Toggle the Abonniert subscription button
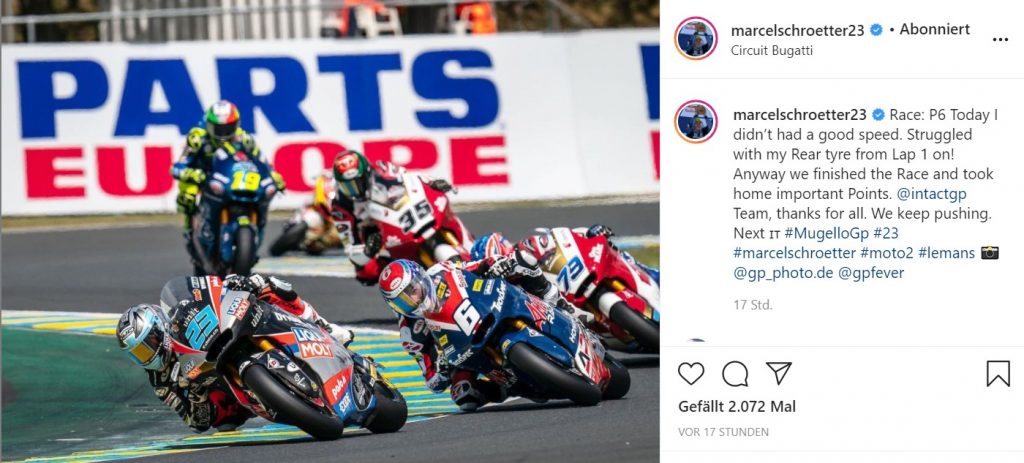 (x=935, y=29)
